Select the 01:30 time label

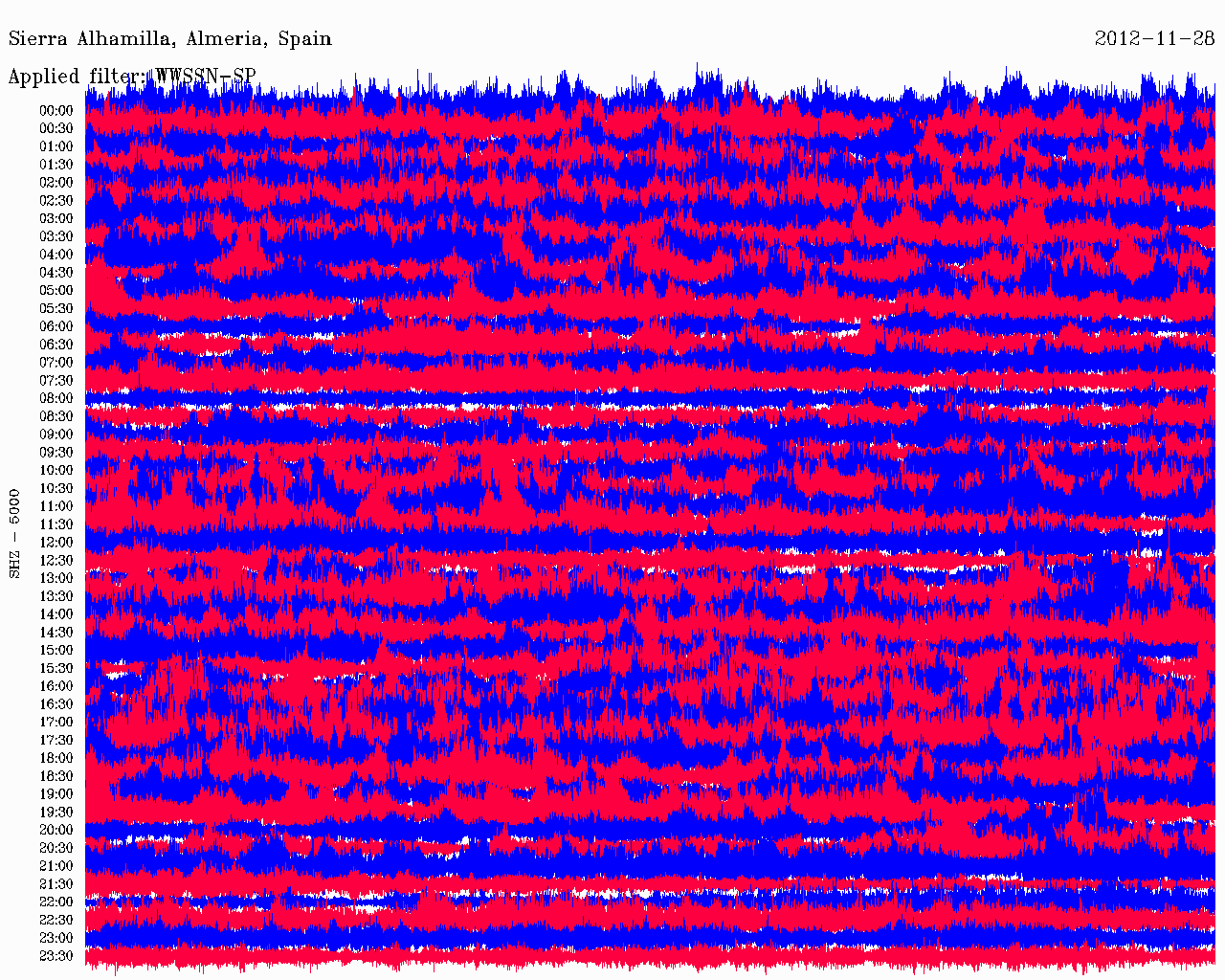(x=56, y=165)
